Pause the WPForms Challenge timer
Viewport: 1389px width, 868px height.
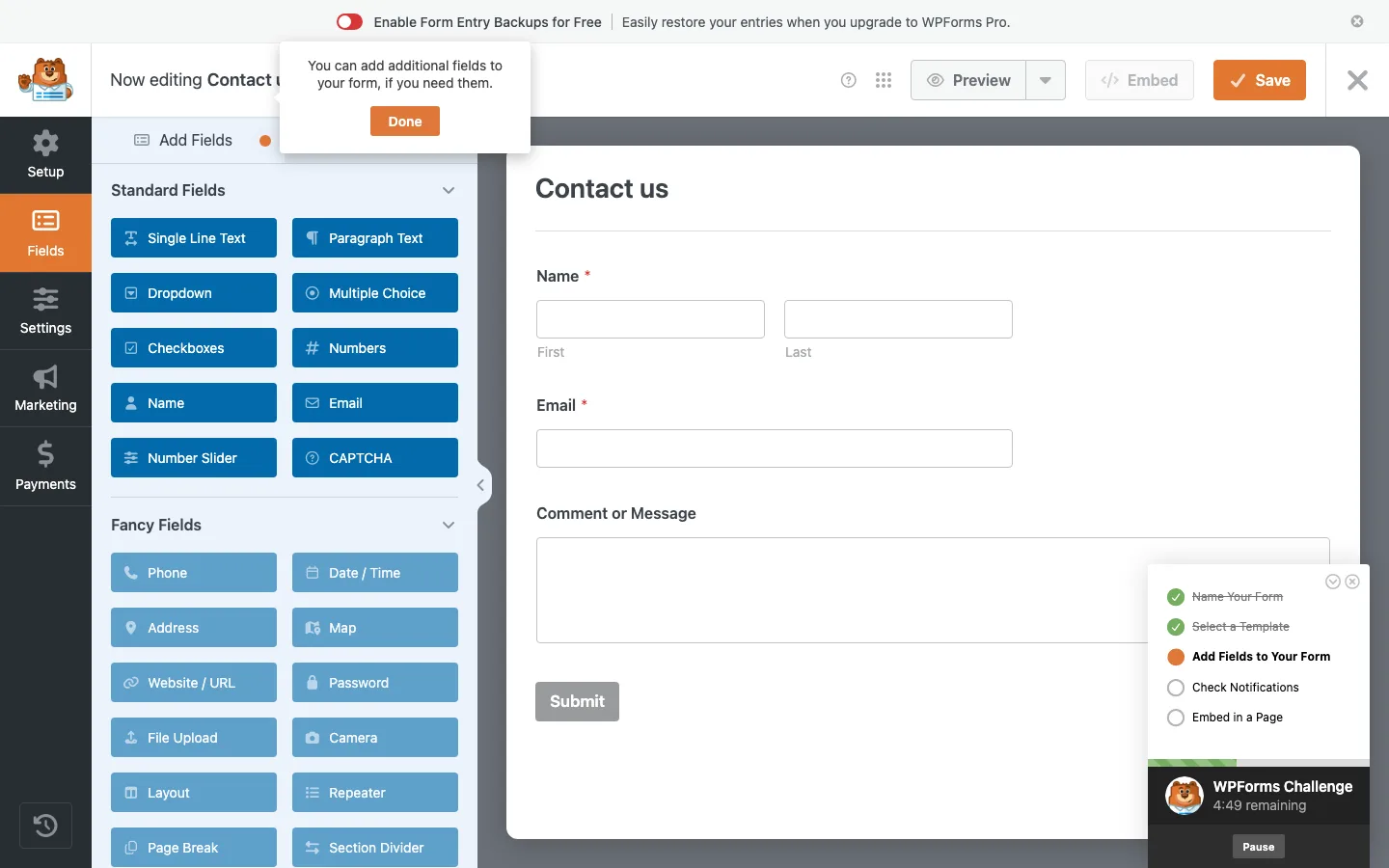click(1258, 847)
